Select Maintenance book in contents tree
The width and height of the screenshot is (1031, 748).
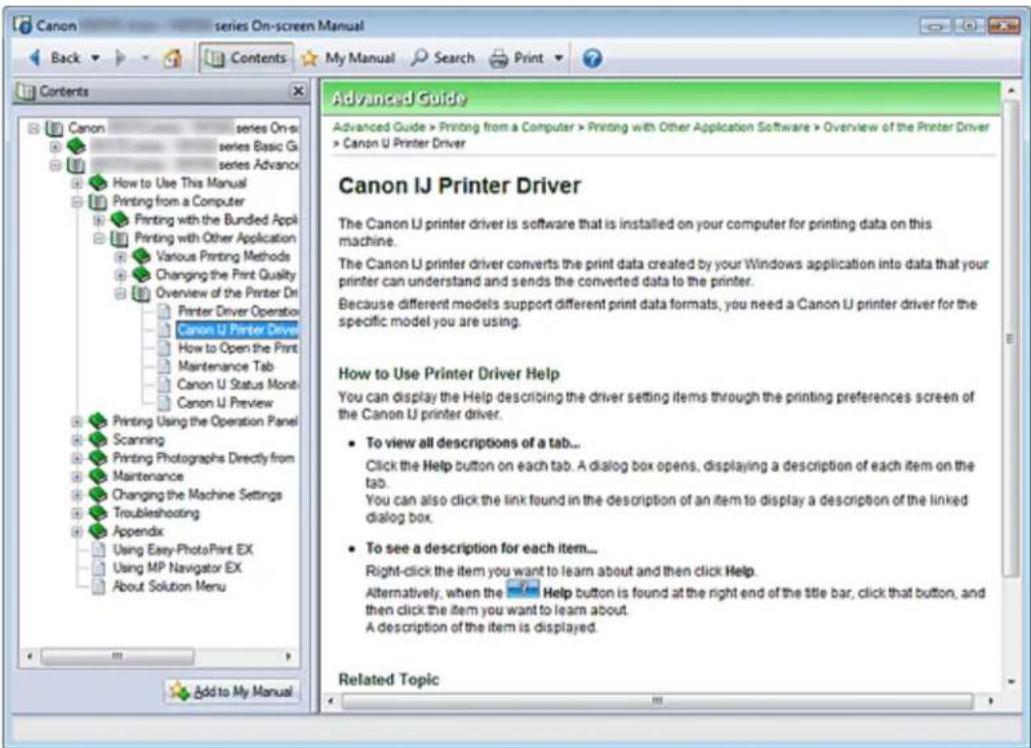148,477
